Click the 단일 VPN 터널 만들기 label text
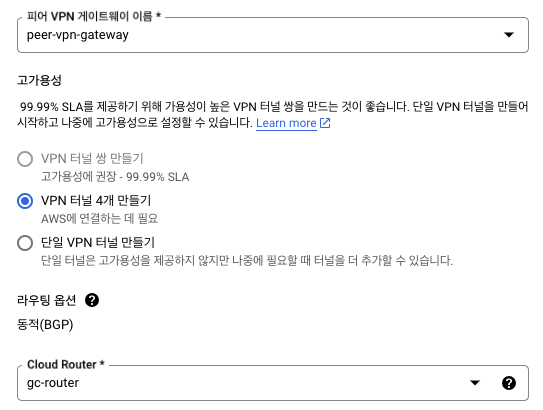This screenshot has width=543, height=410. tap(98, 242)
